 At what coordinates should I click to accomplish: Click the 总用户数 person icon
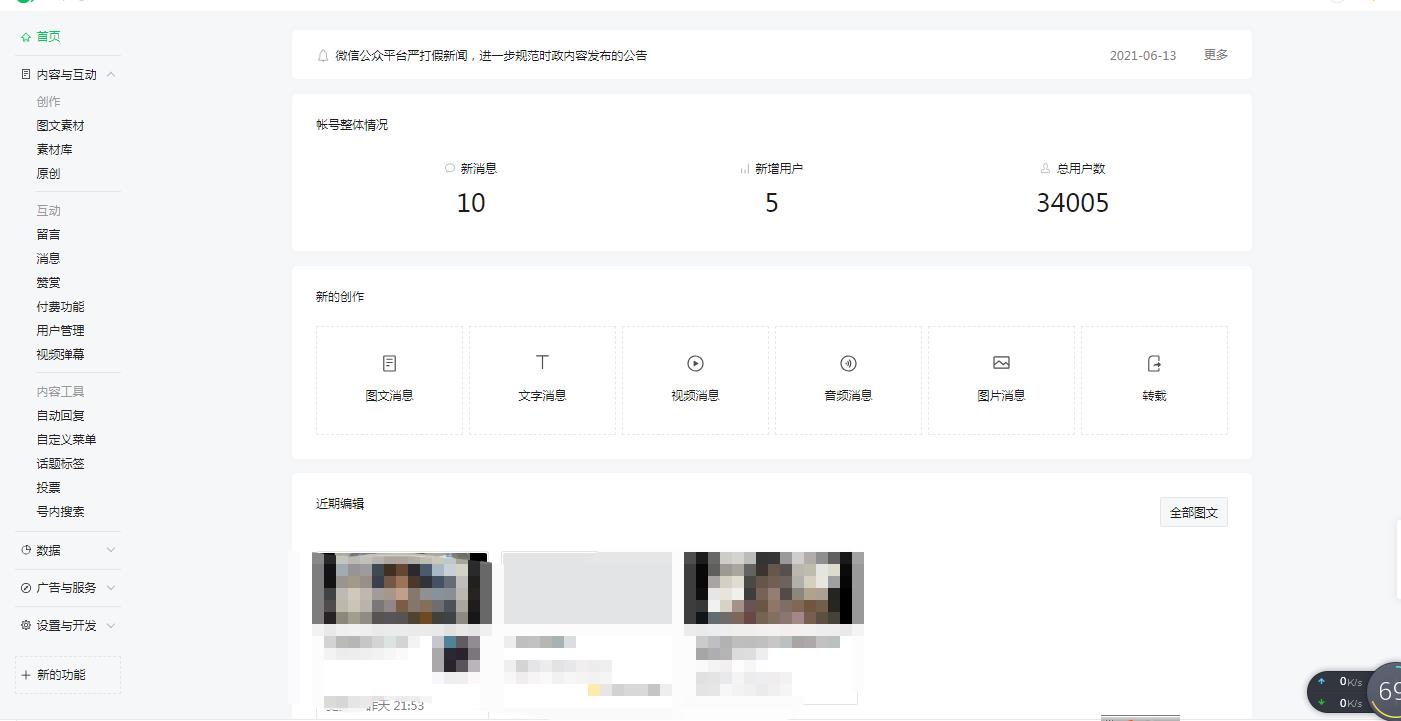click(1046, 169)
